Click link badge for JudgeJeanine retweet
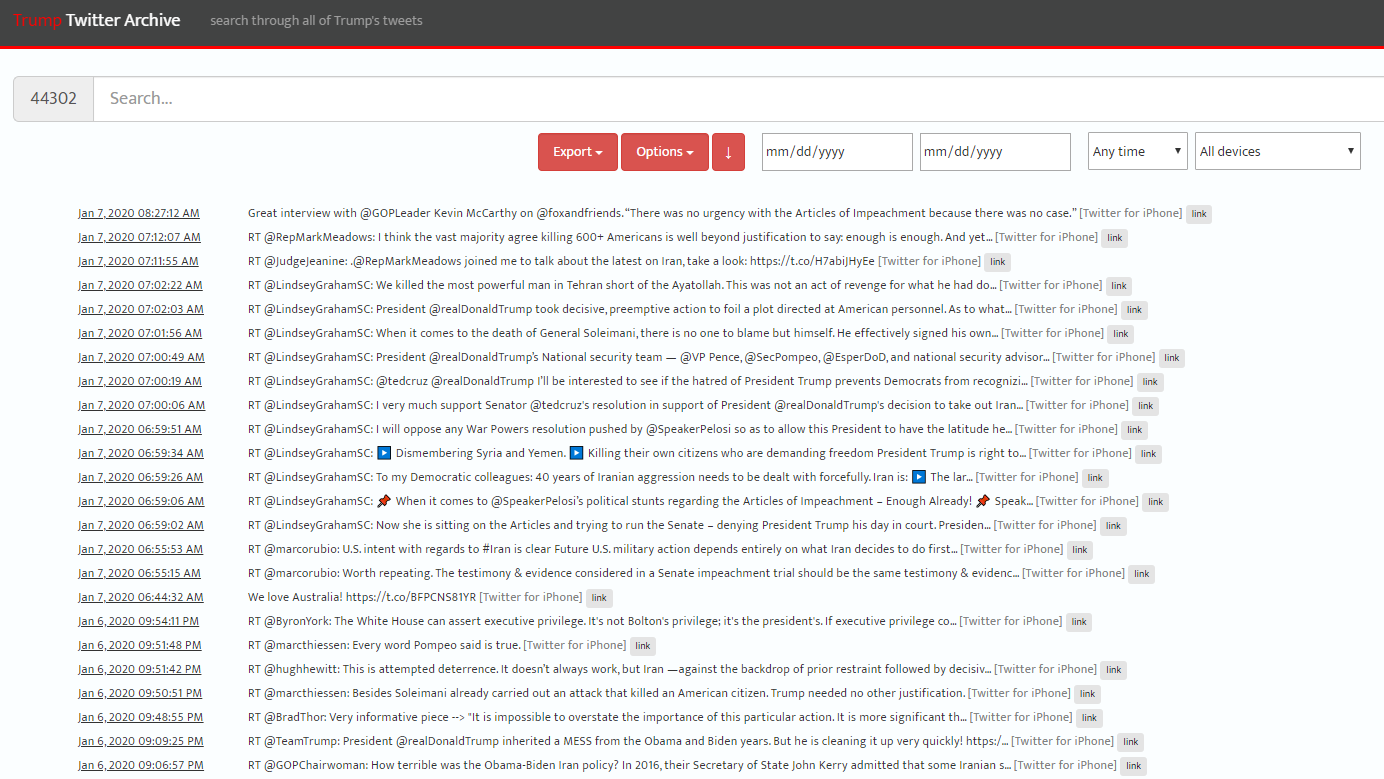 997,262
